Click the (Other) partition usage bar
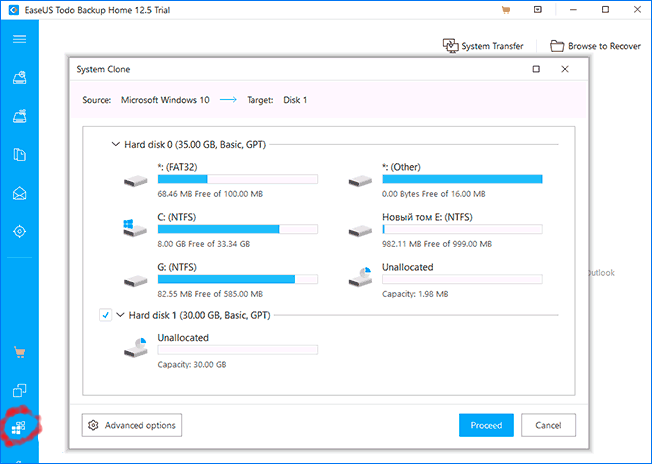Screen dimensions: 652x464 [462, 179]
